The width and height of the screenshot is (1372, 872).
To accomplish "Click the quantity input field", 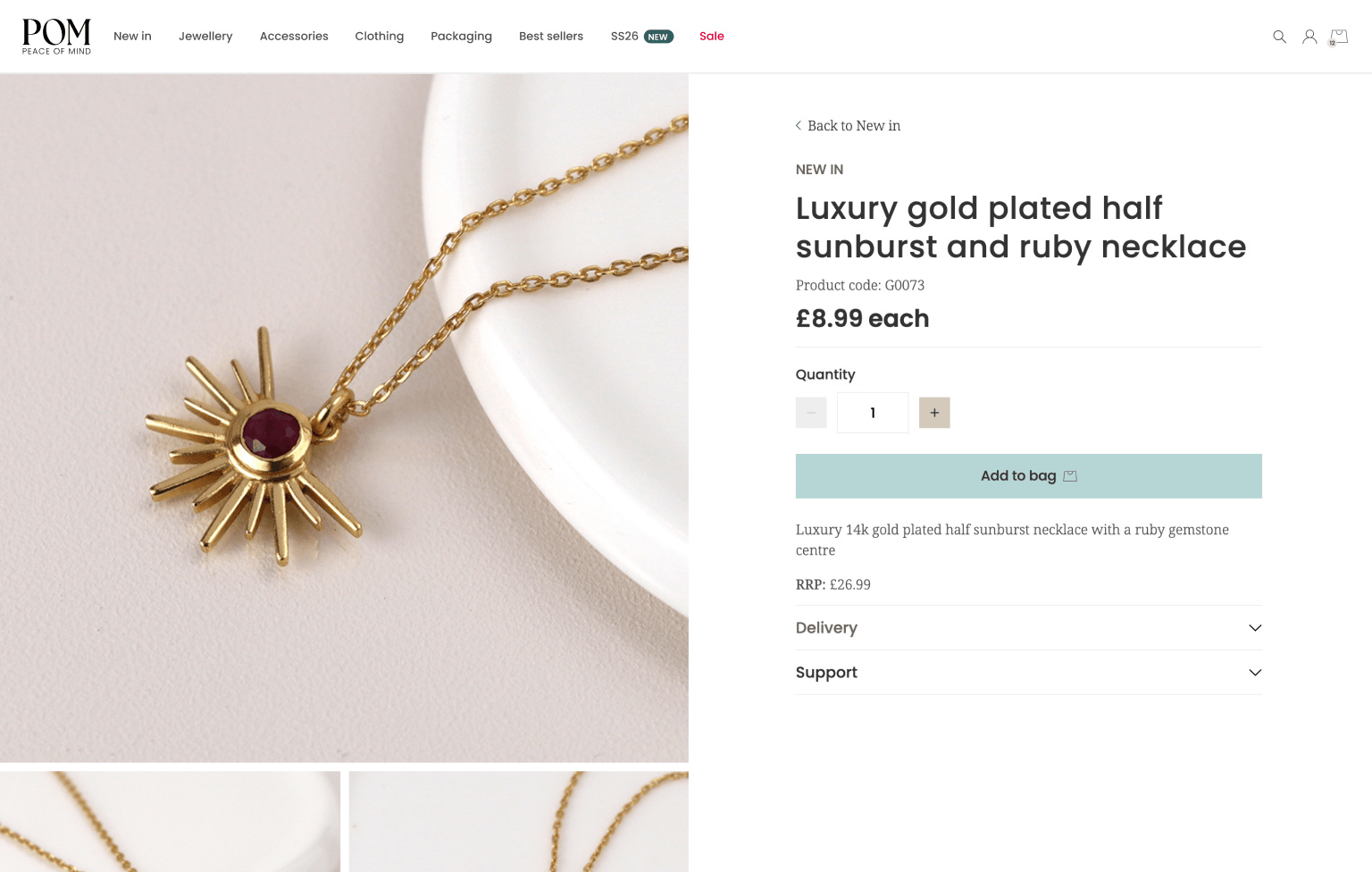I will coord(873,413).
